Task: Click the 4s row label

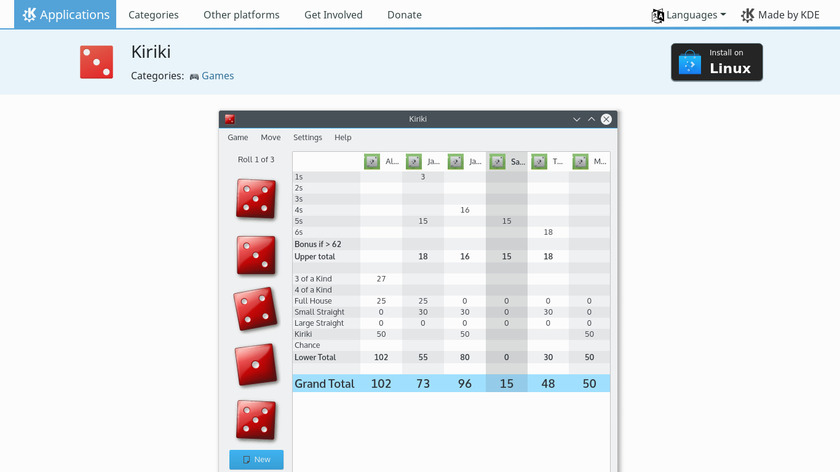Action: click(x=298, y=210)
